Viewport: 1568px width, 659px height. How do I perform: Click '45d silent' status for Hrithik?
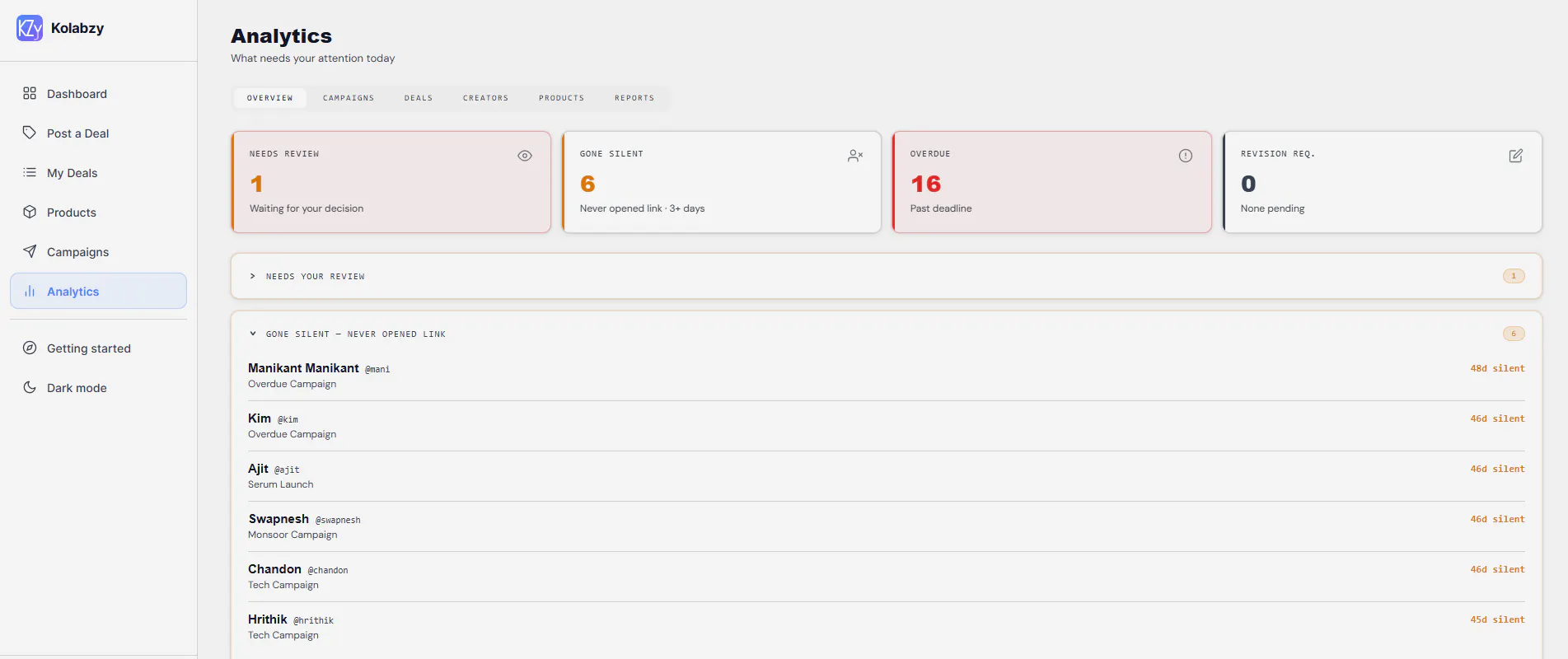(1497, 619)
